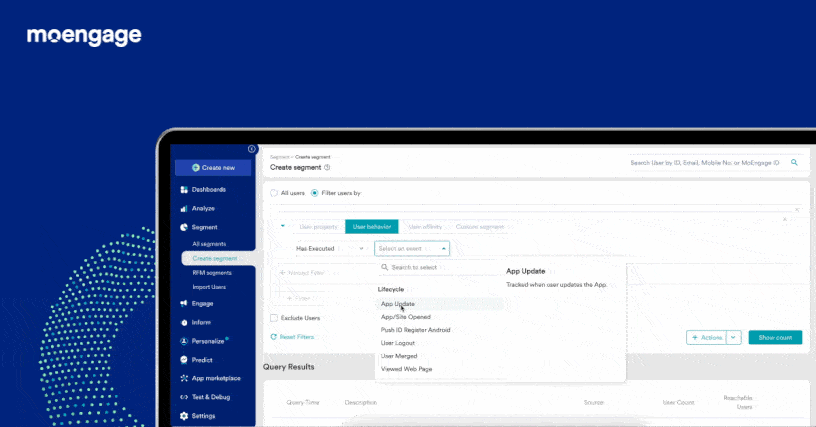Click the Segment pie icon
Viewport: 816px width, 427px height.
tap(184, 227)
